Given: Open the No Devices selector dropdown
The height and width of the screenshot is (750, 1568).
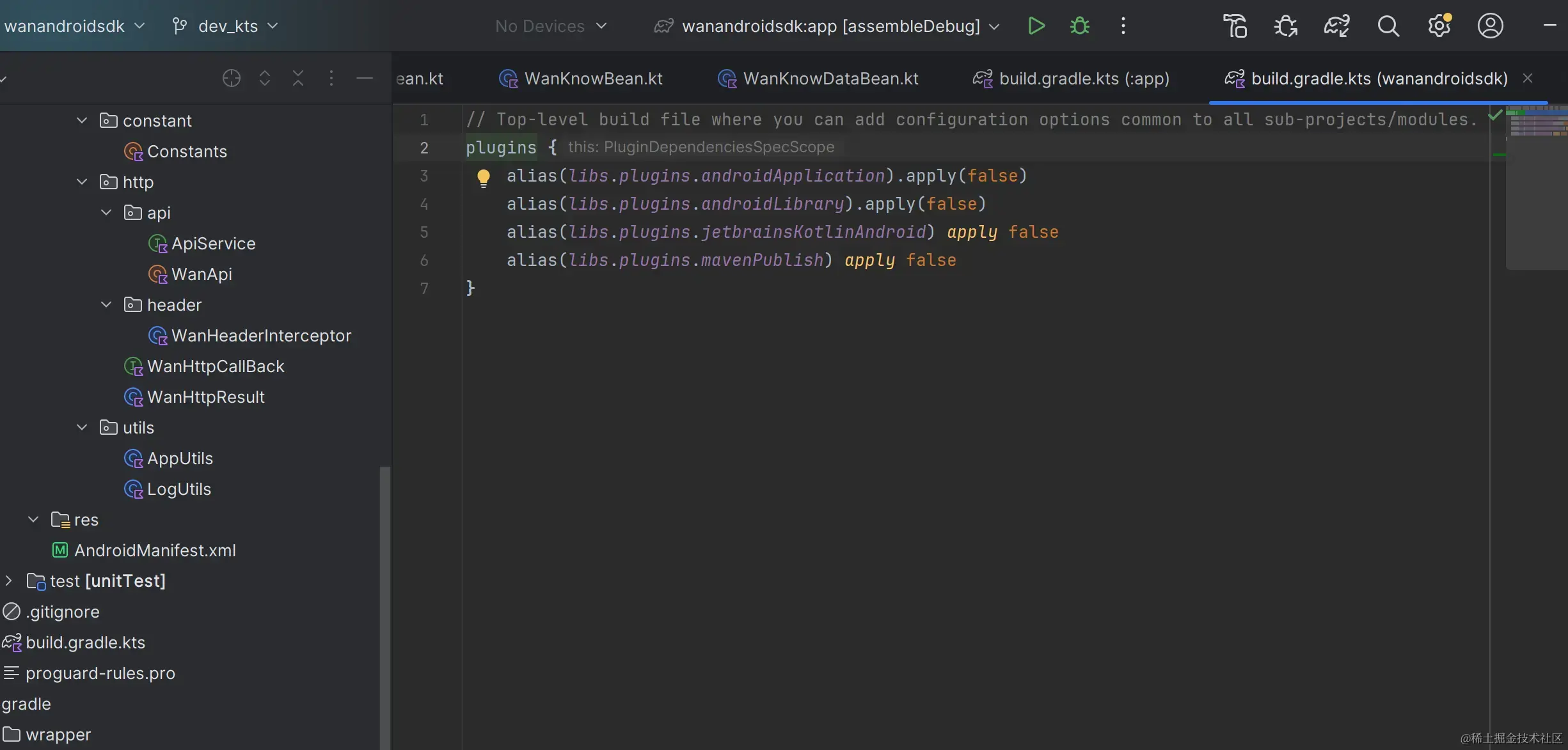Looking at the screenshot, I should [x=550, y=26].
